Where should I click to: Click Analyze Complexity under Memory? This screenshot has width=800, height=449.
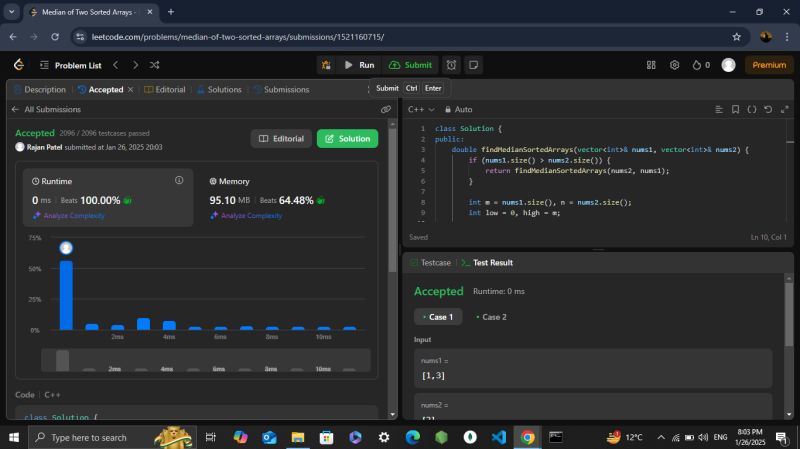246,215
